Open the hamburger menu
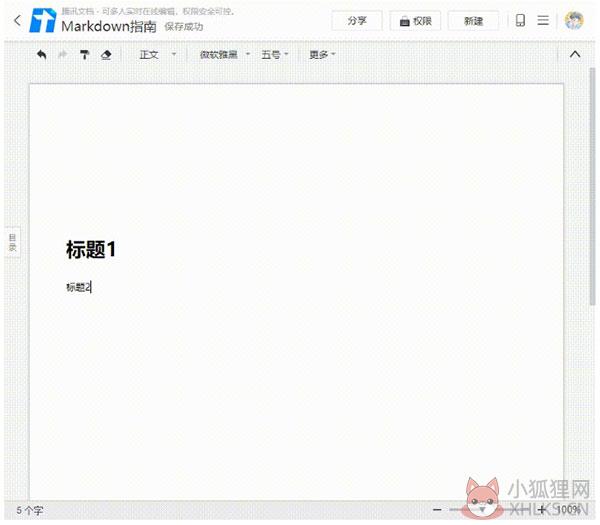This screenshot has height=525, width=600. pyautogui.click(x=543, y=20)
